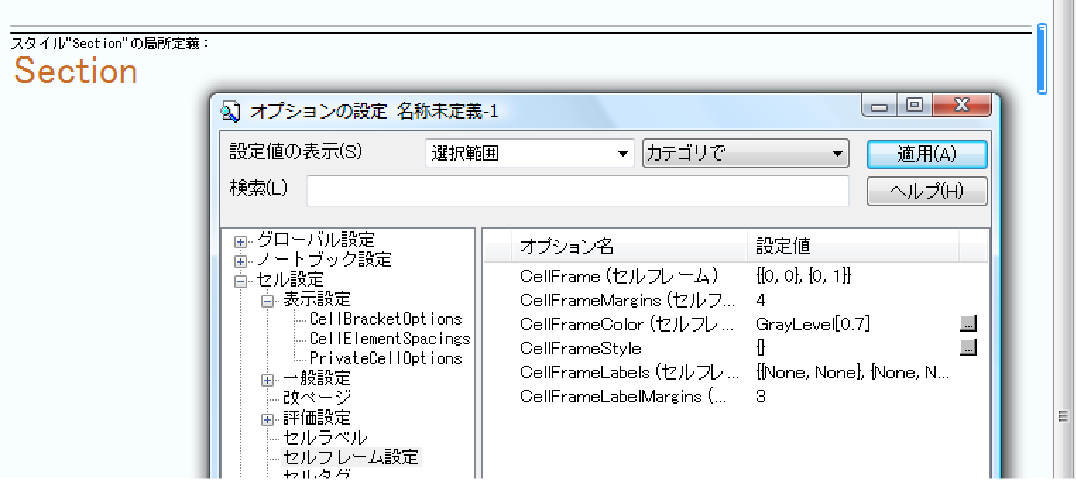Image resolution: width=1076 pixels, height=480 pixels.
Task: Select the blue Section cell bracket
Action: 1042,58
